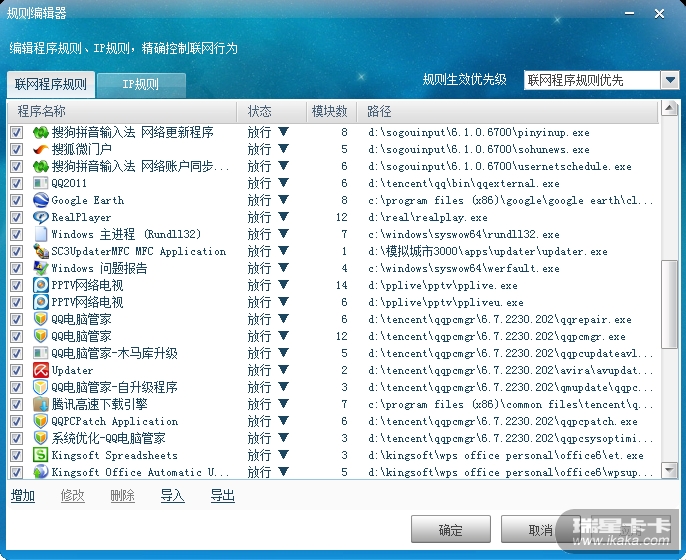Click the Kingsoft Office Automatic Update icon
Image resolution: width=686 pixels, height=560 pixels.
click(41, 472)
